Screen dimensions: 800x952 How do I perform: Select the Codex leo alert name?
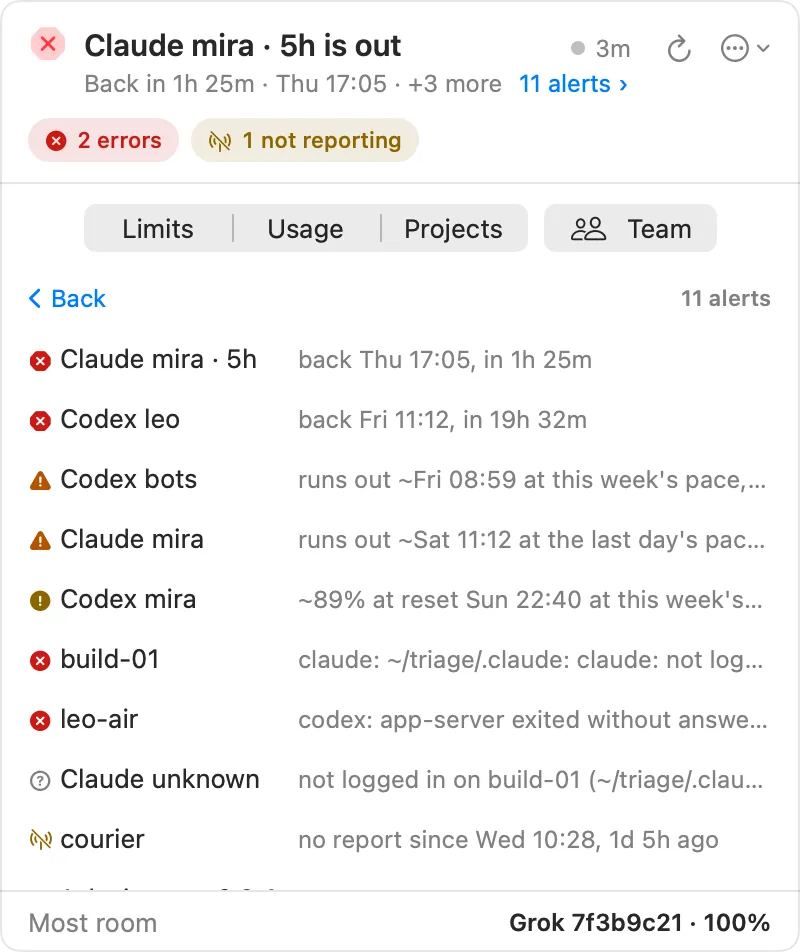tap(120, 419)
